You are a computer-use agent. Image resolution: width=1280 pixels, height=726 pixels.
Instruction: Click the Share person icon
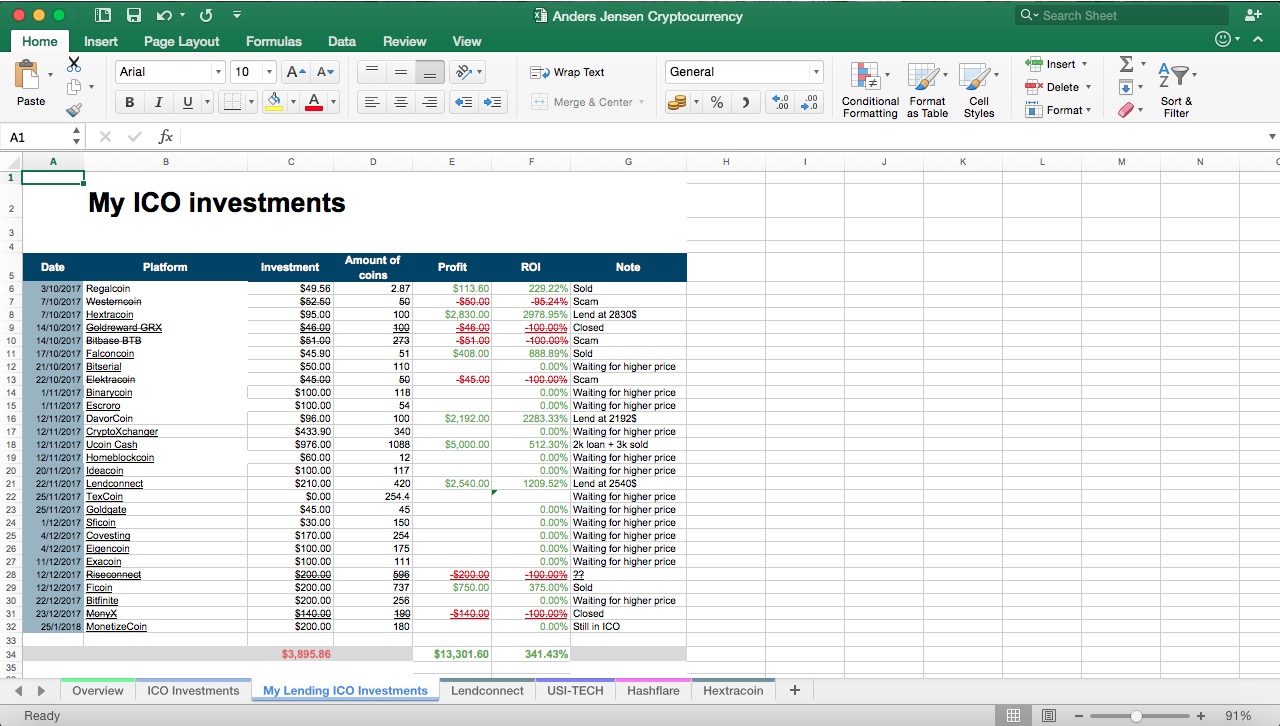pos(1253,15)
